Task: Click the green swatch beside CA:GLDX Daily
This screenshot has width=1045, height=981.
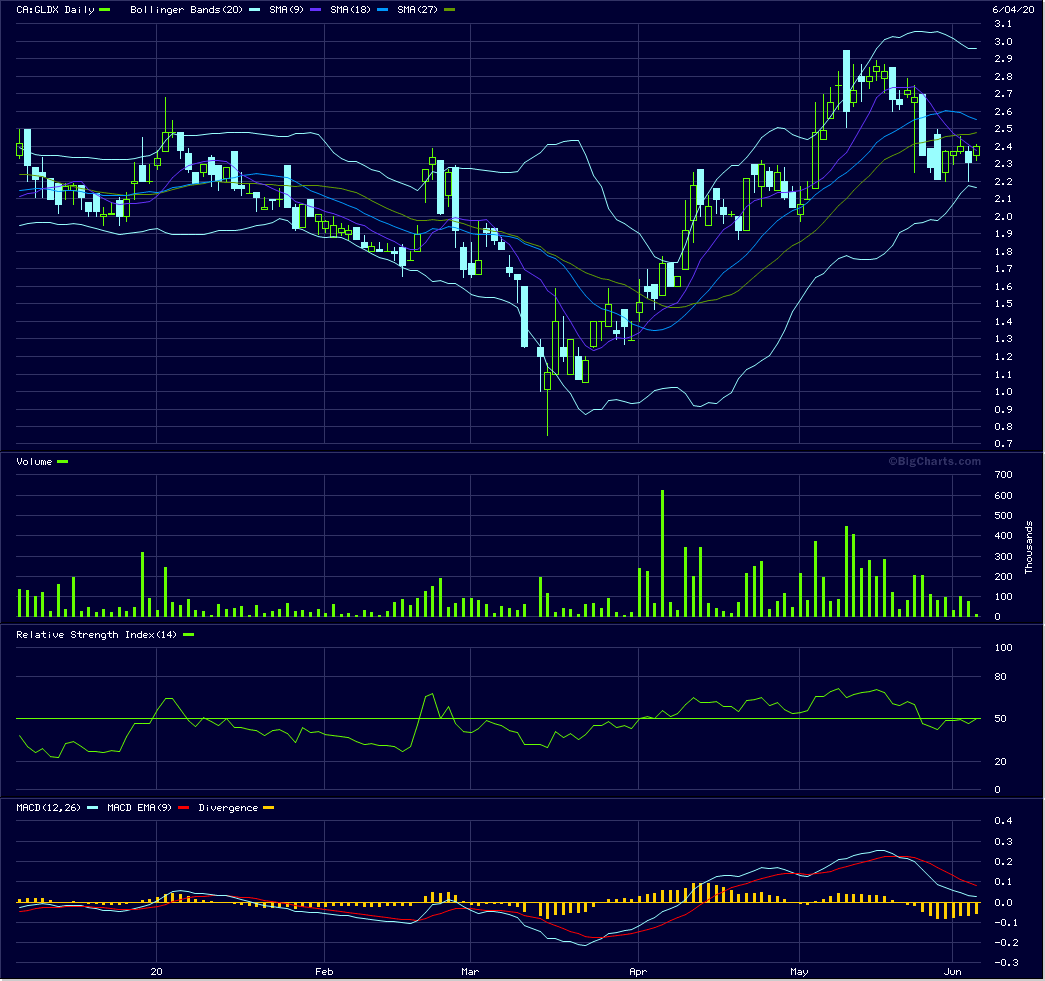Action: click(105, 10)
